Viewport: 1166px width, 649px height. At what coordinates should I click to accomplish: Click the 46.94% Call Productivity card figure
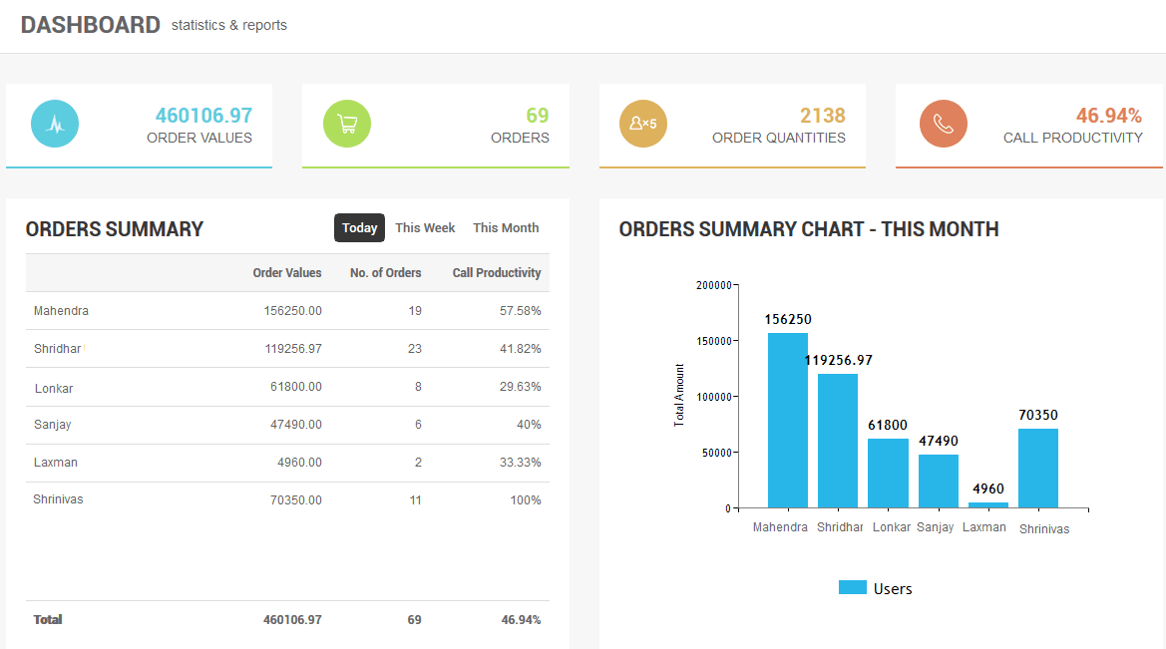pos(1109,115)
